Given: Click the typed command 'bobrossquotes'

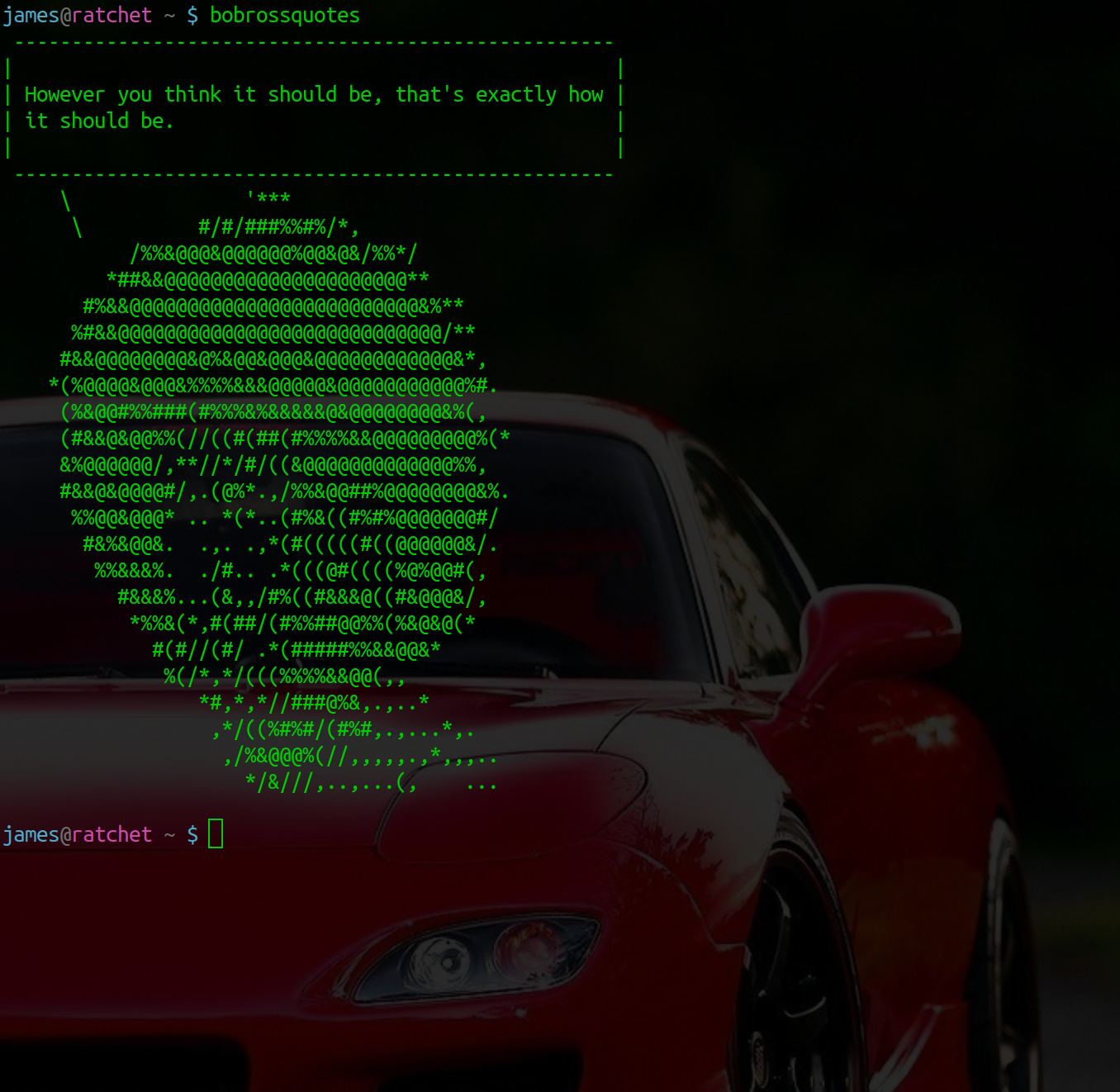Looking at the screenshot, I should (x=285, y=16).
